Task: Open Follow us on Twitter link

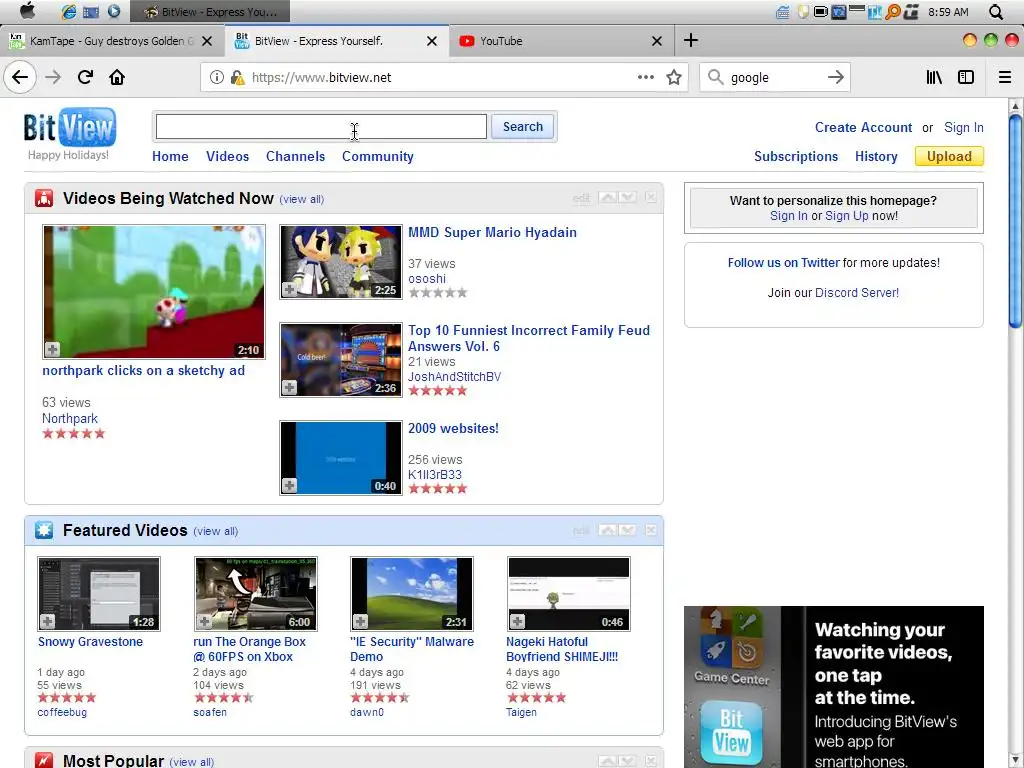Action: pyautogui.click(x=783, y=263)
